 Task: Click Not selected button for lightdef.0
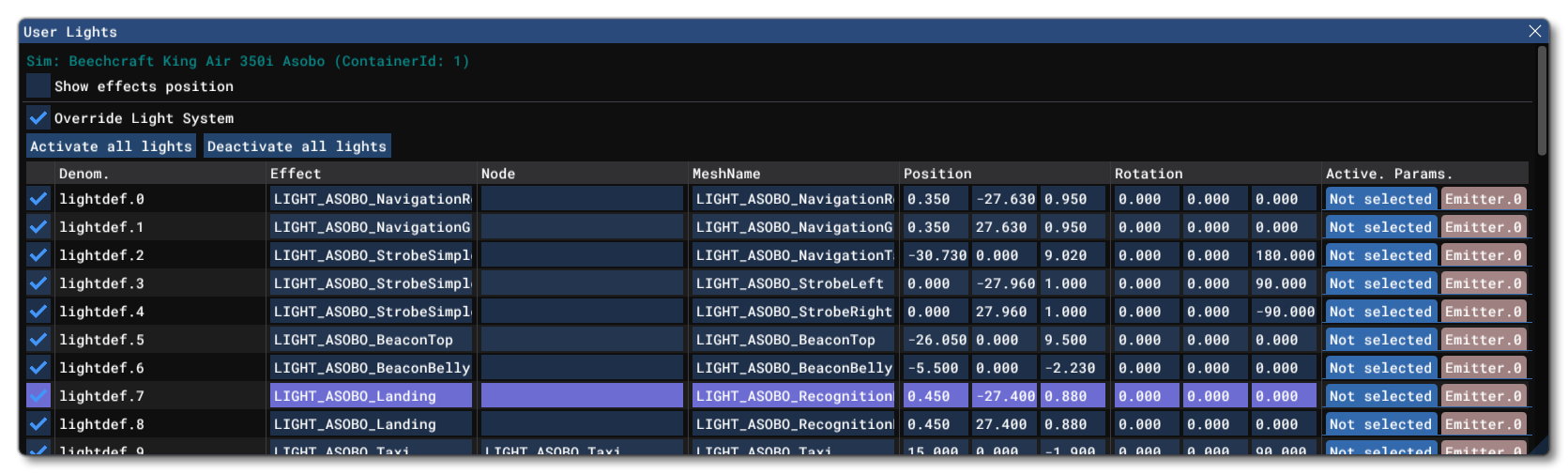click(1380, 199)
